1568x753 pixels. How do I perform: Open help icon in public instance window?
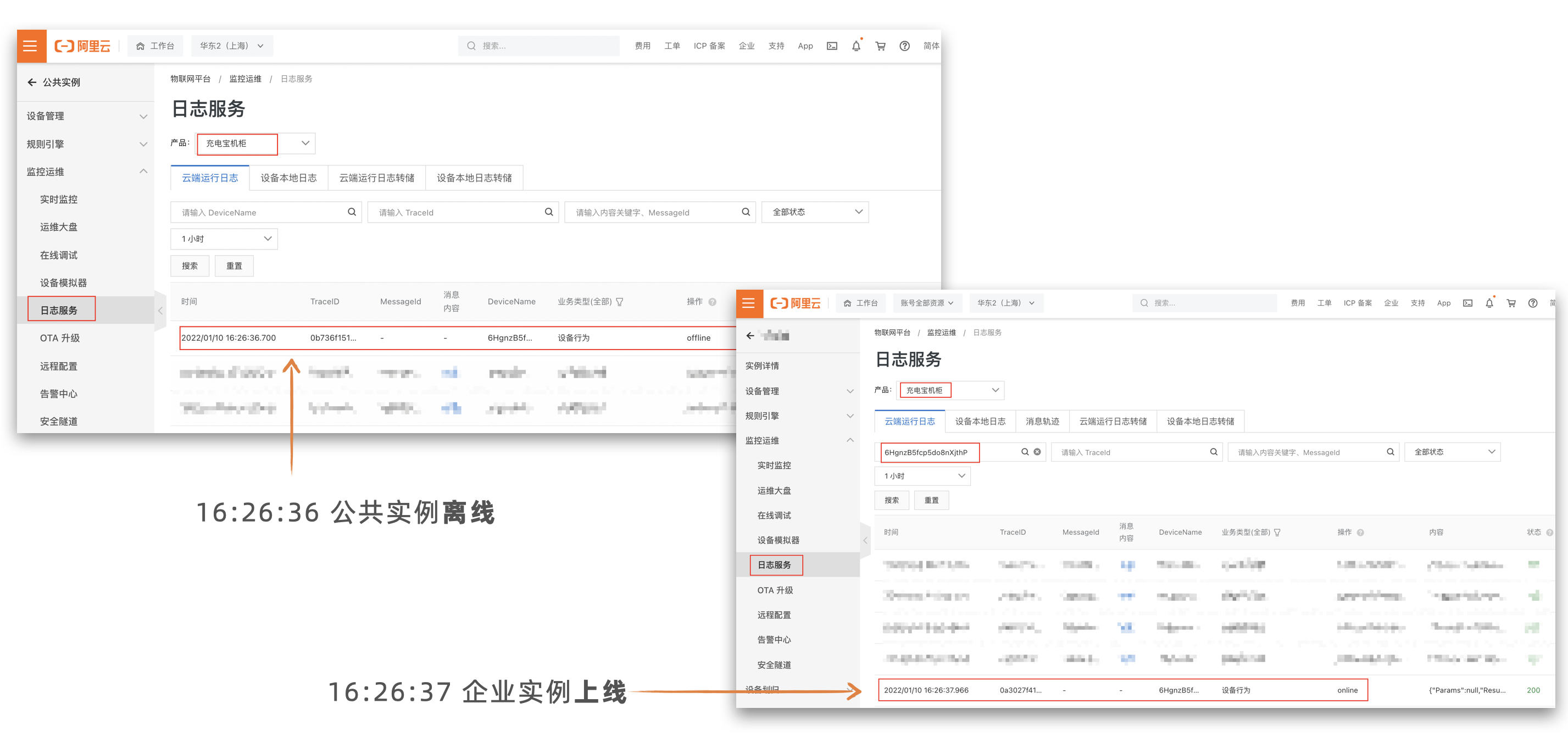(x=904, y=46)
